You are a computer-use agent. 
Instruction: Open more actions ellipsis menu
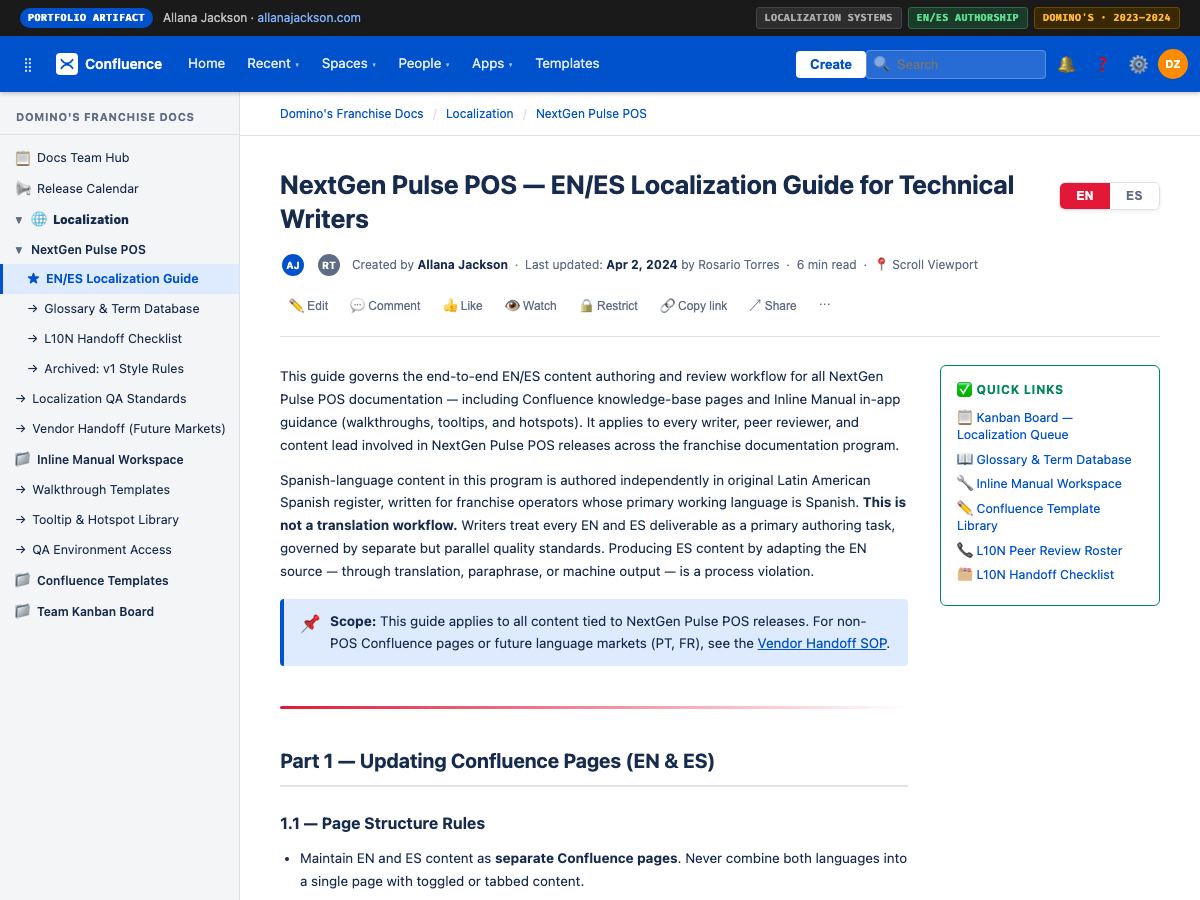(x=825, y=305)
